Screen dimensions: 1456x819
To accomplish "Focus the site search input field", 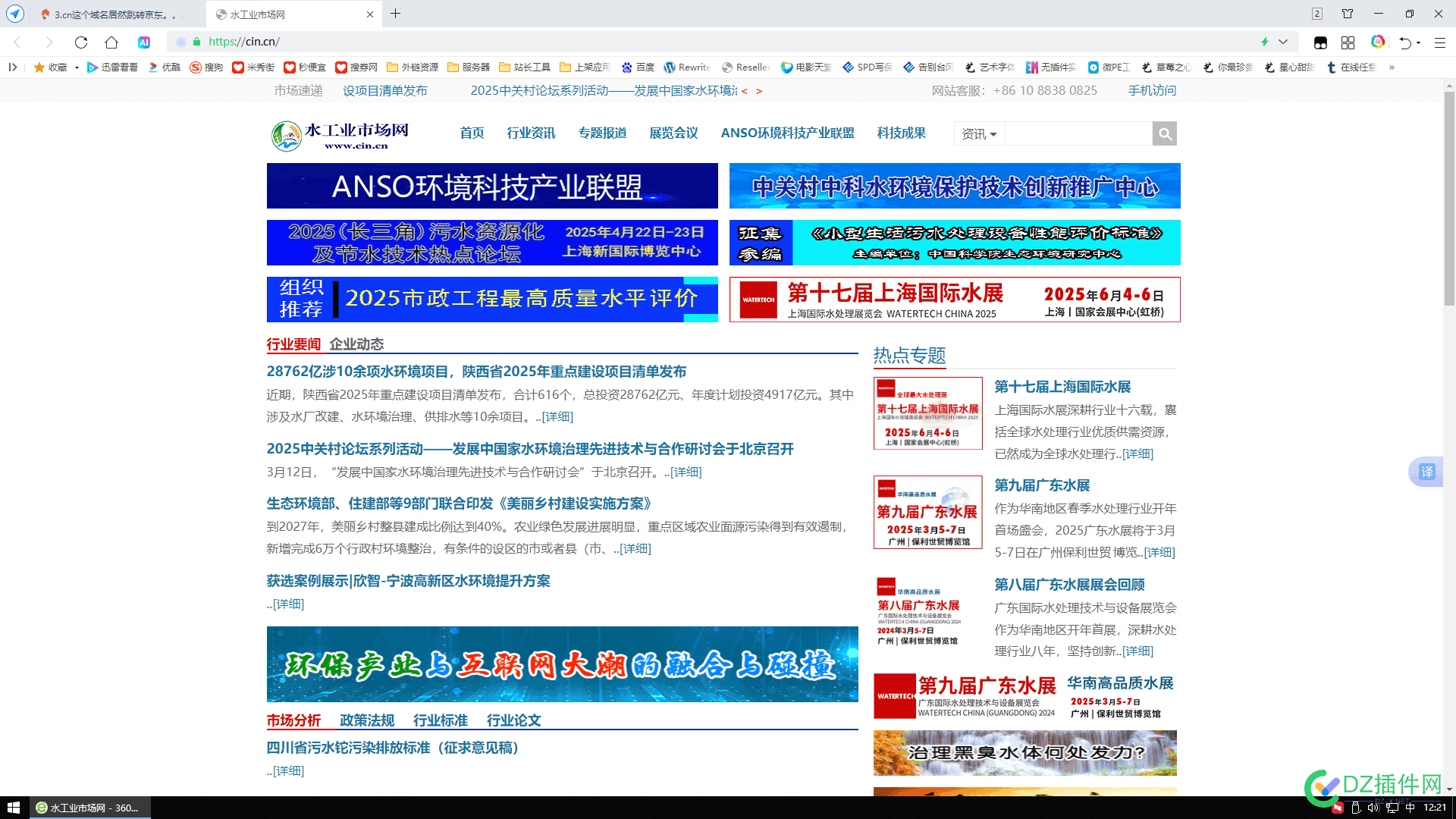I will [1078, 133].
